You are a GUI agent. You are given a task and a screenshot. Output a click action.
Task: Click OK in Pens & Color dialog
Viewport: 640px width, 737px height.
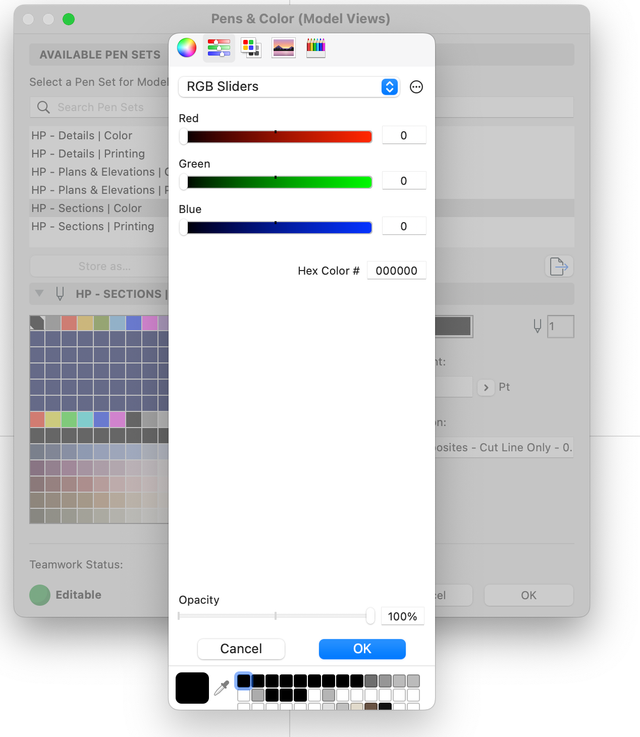529,595
